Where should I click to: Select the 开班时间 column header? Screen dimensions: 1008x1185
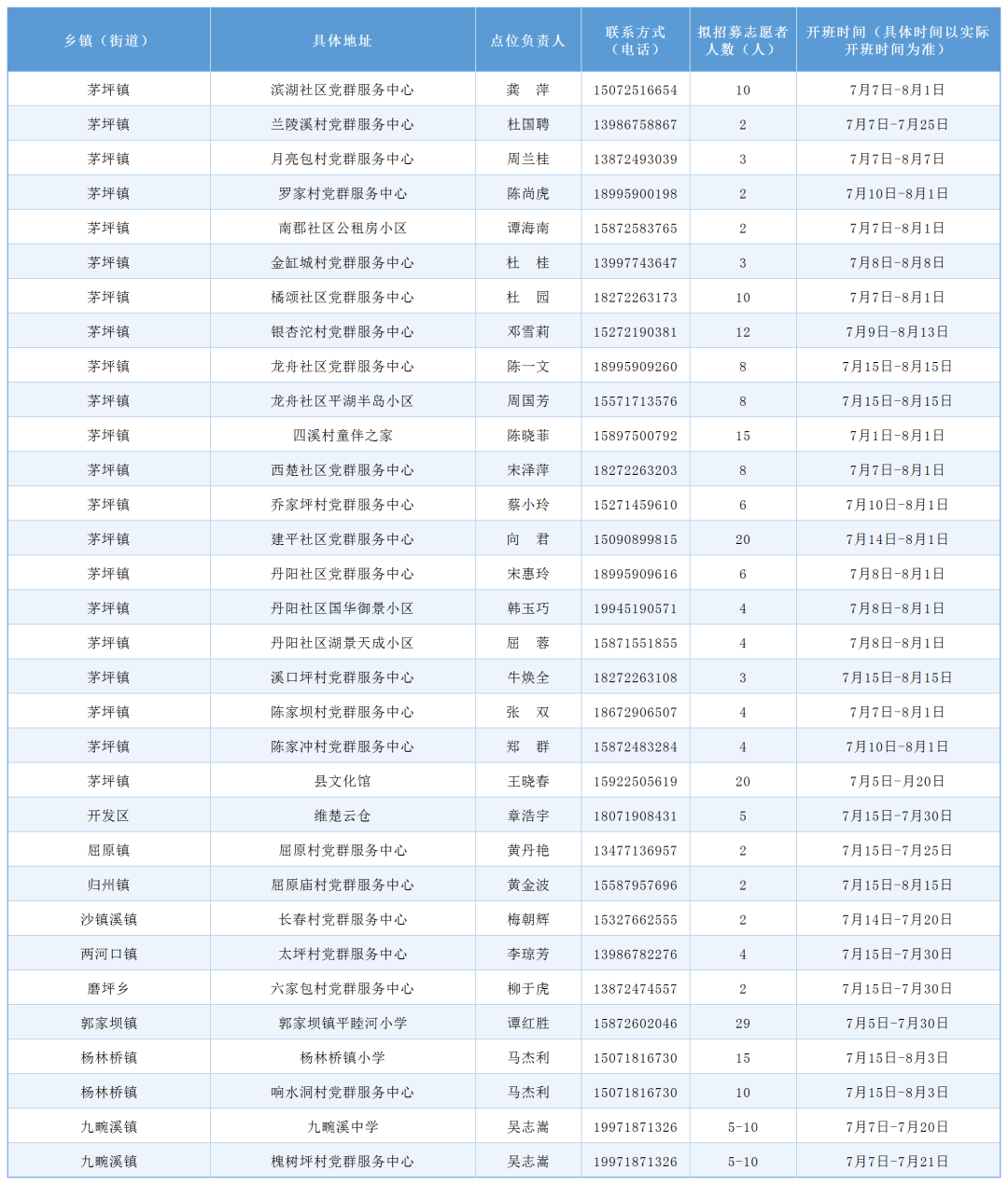897,40
